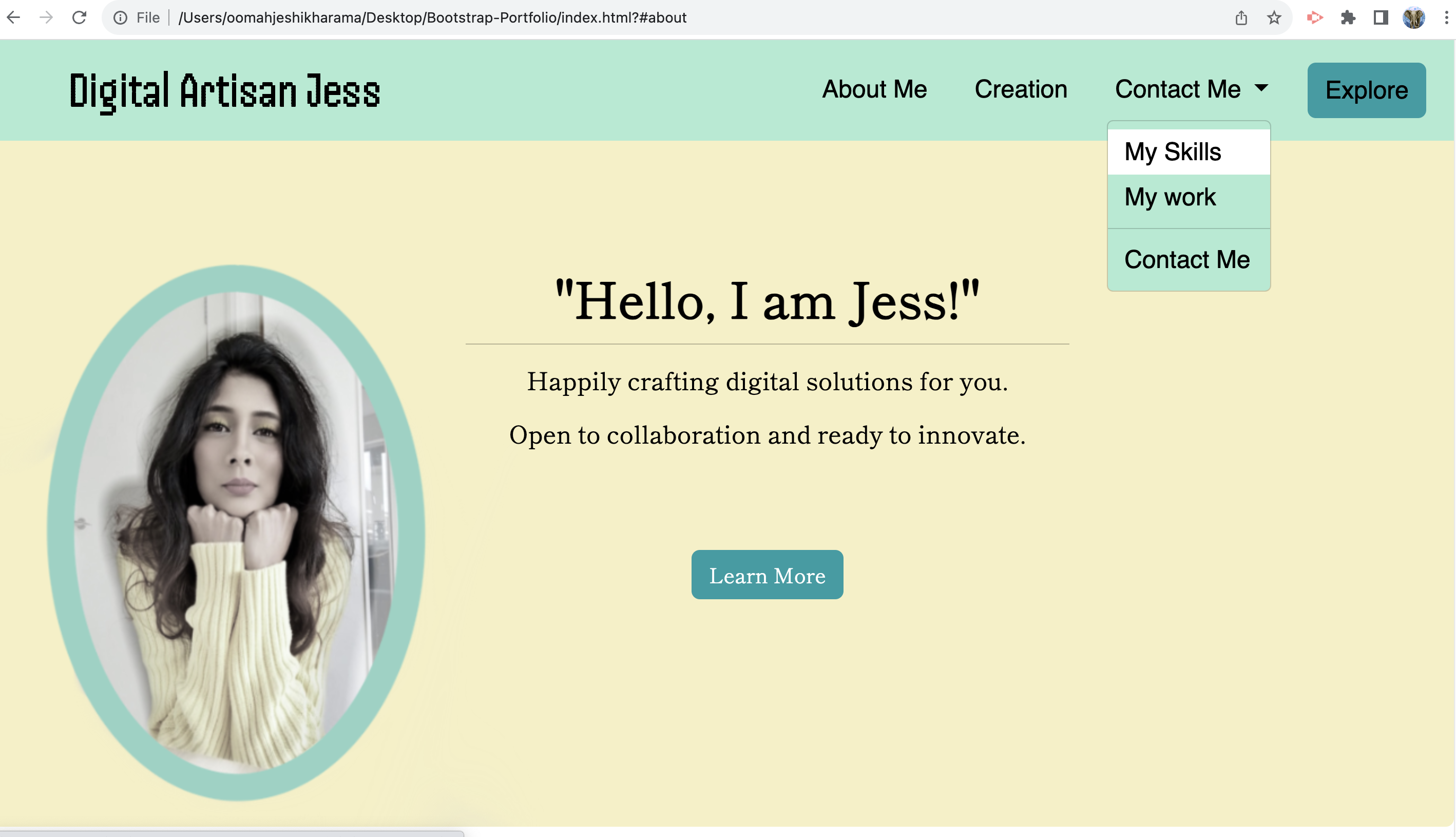This screenshot has height=837, width=1456.
Task: Click the browser forward arrow
Action: [46, 17]
